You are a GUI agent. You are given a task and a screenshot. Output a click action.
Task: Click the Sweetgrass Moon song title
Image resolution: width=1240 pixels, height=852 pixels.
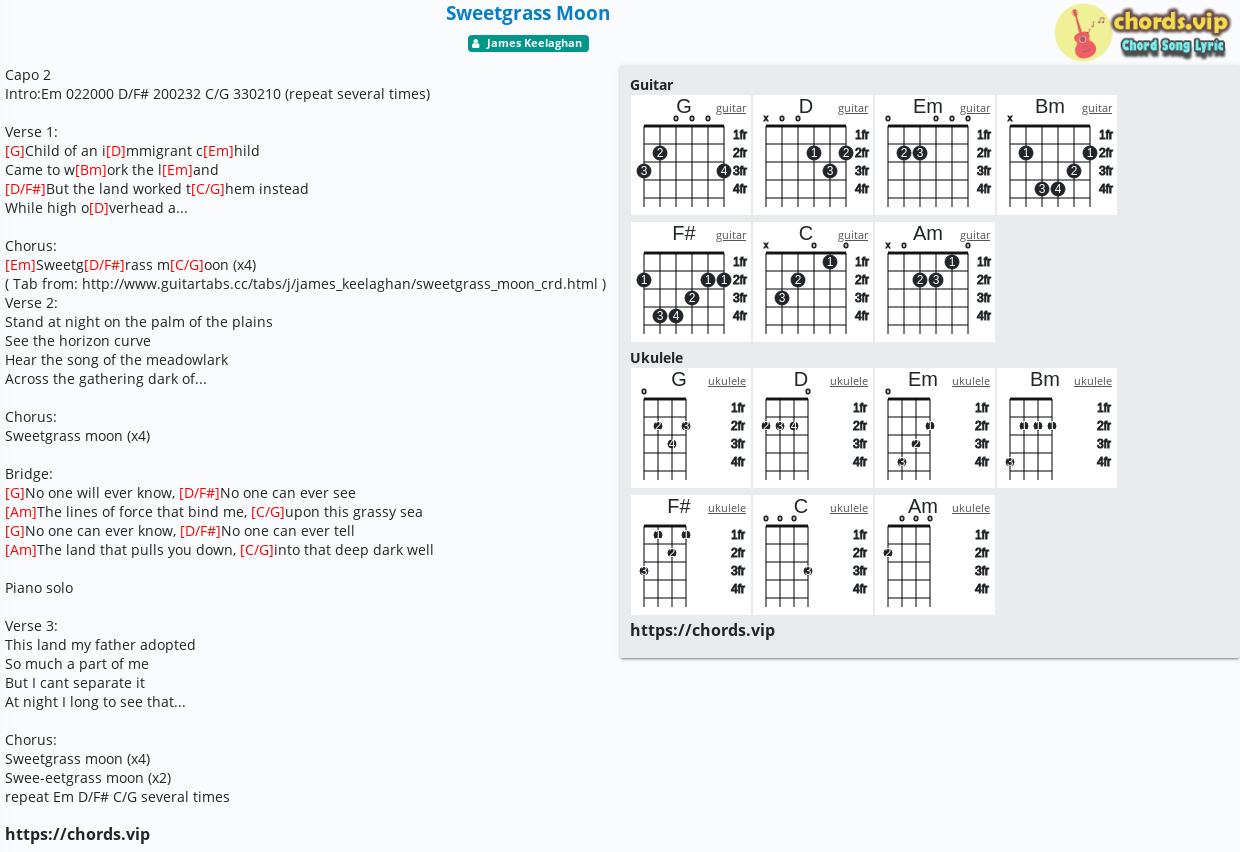pyautogui.click(x=528, y=13)
